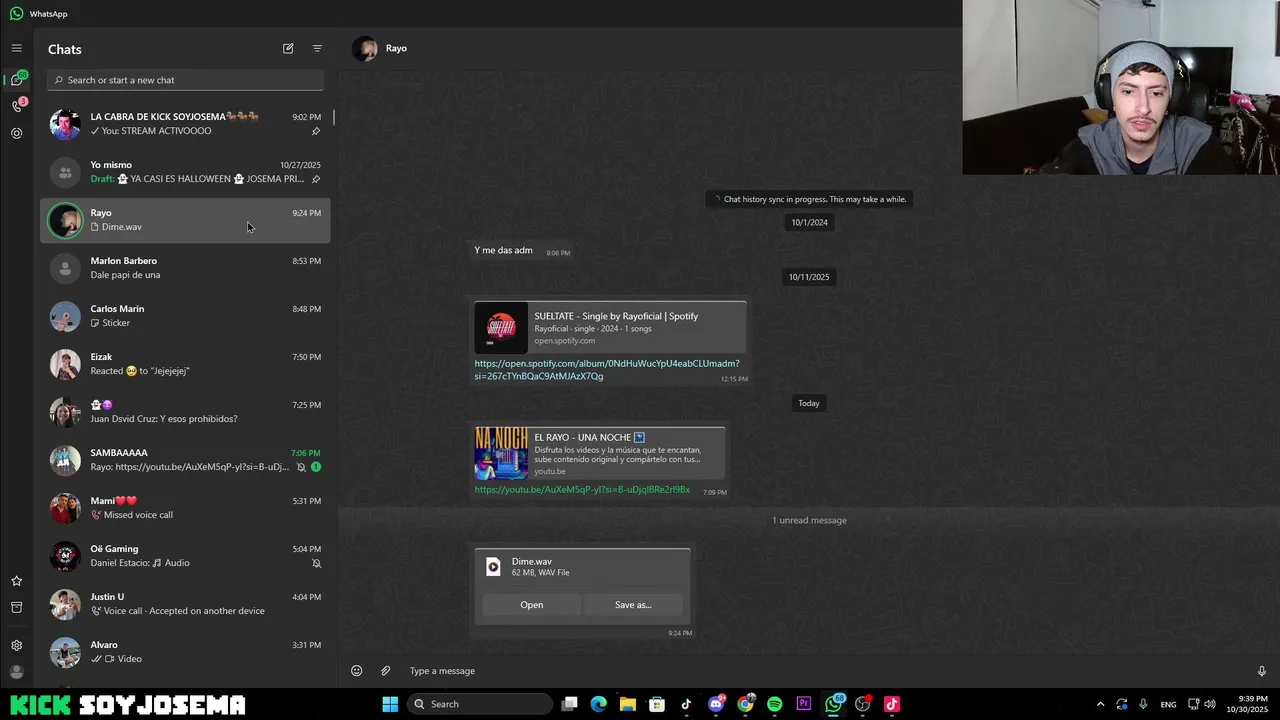1280x720 pixels.
Task: Open WhatsApp Settings gear
Action: (x=16, y=646)
